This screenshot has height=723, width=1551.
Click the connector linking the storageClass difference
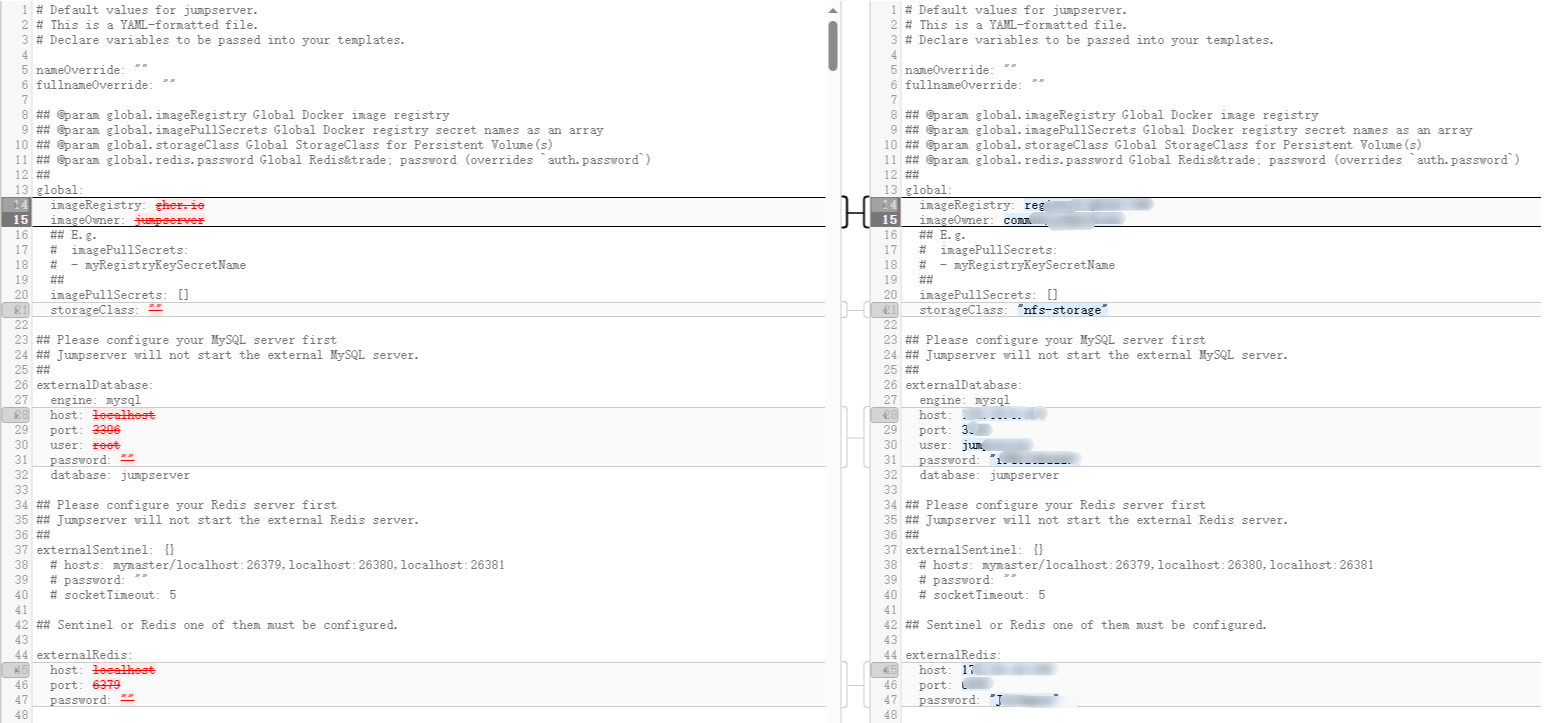[854, 310]
